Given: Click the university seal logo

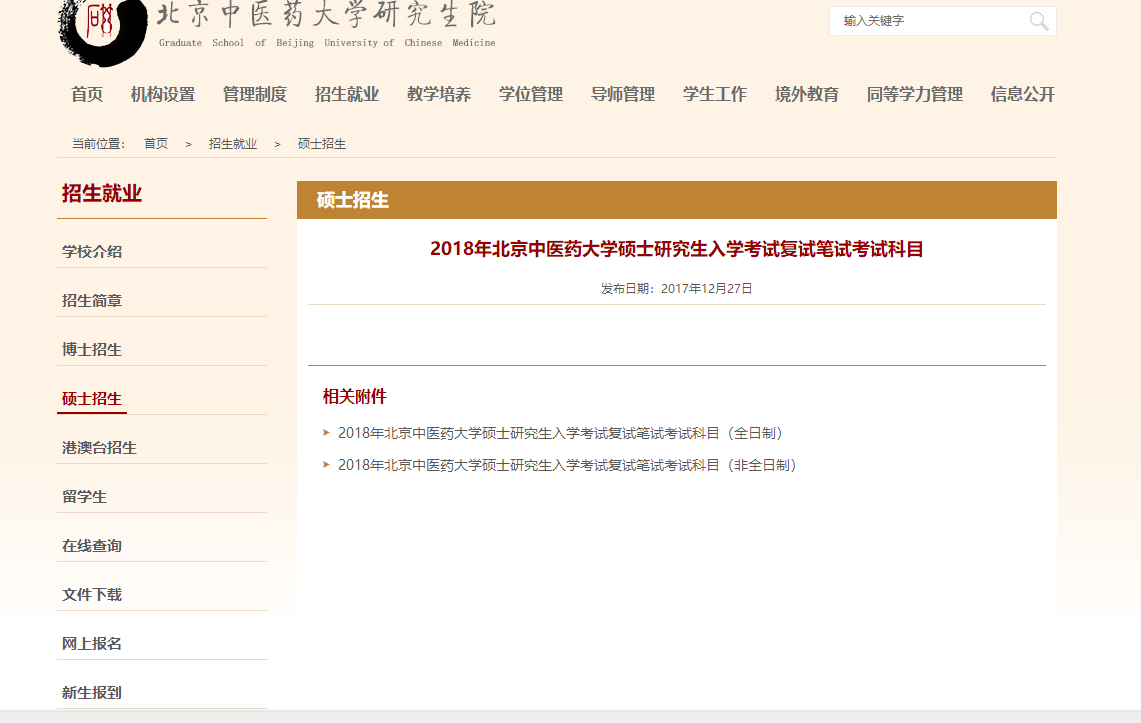Looking at the screenshot, I should 102,28.
